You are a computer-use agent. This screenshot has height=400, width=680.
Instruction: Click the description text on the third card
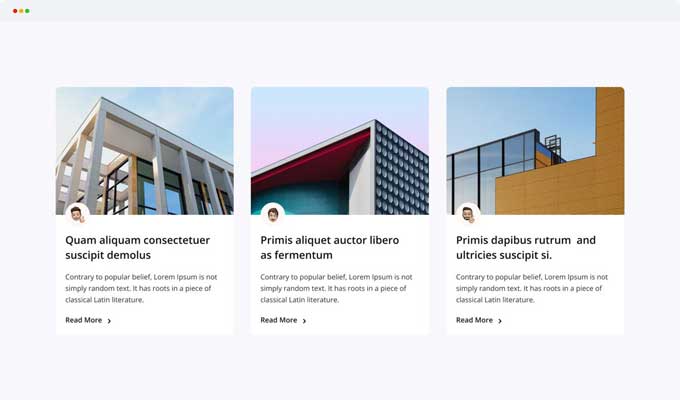coord(532,289)
